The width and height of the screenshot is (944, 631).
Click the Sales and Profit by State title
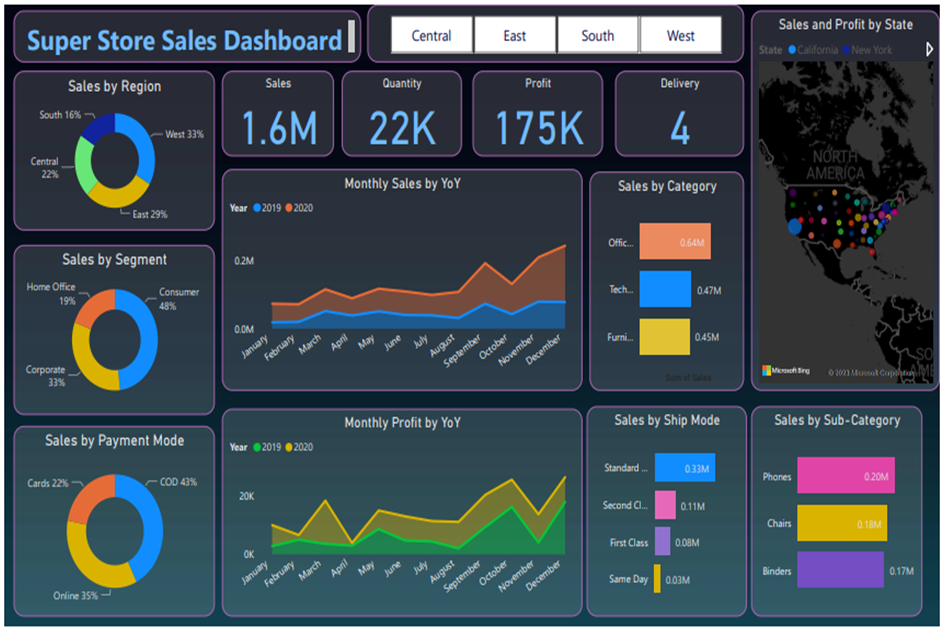(x=845, y=25)
